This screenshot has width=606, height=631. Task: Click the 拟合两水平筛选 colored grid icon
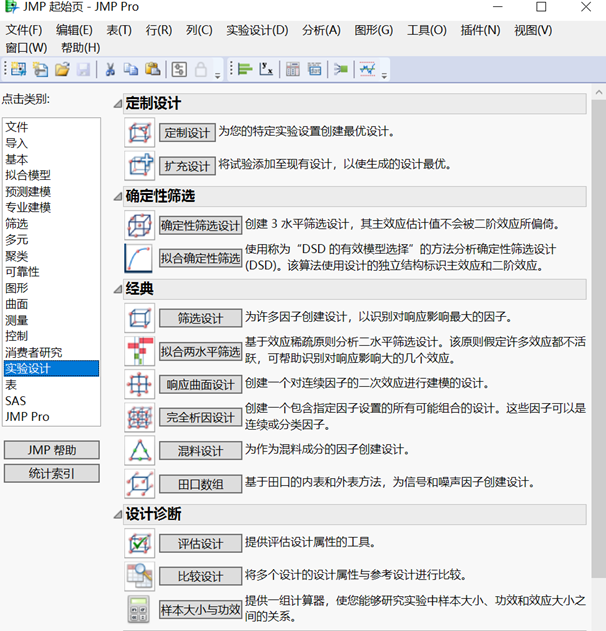(x=140, y=351)
